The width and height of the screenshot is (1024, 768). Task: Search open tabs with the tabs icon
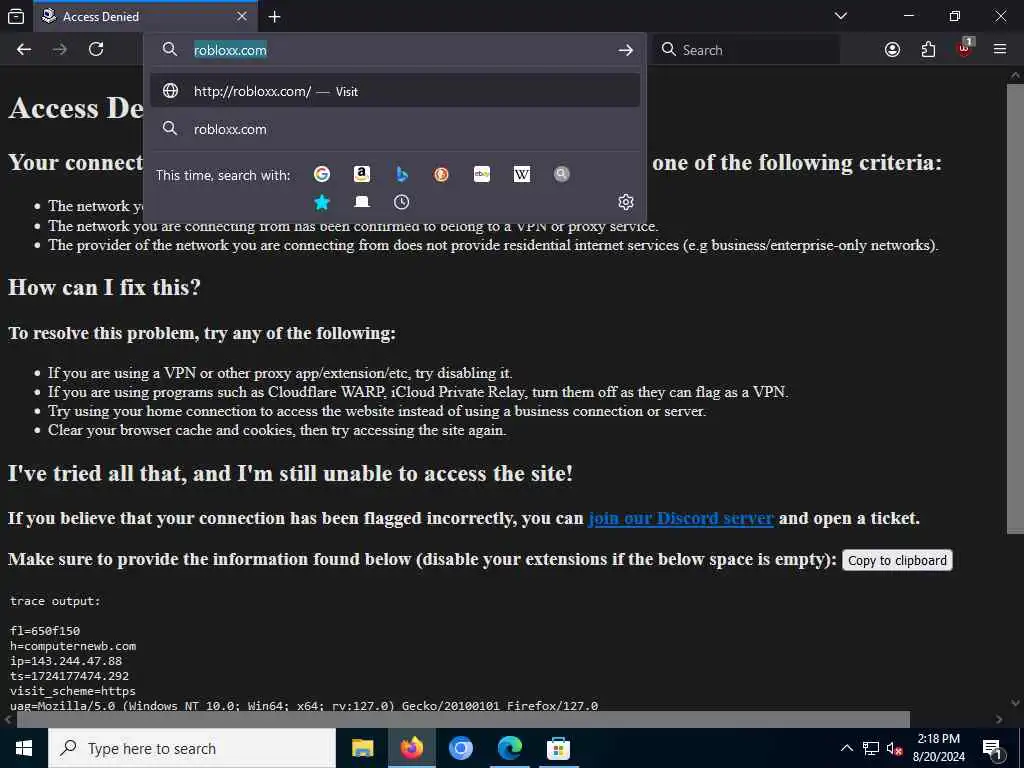point(362,202)
